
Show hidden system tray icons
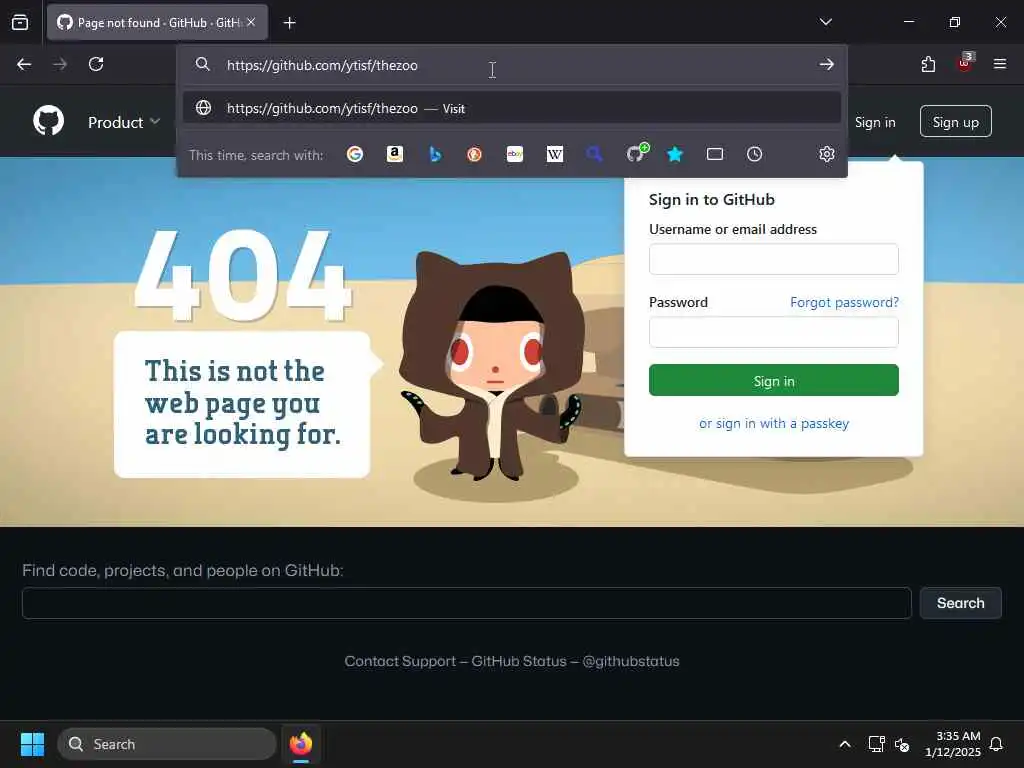[x=844, y=744]
